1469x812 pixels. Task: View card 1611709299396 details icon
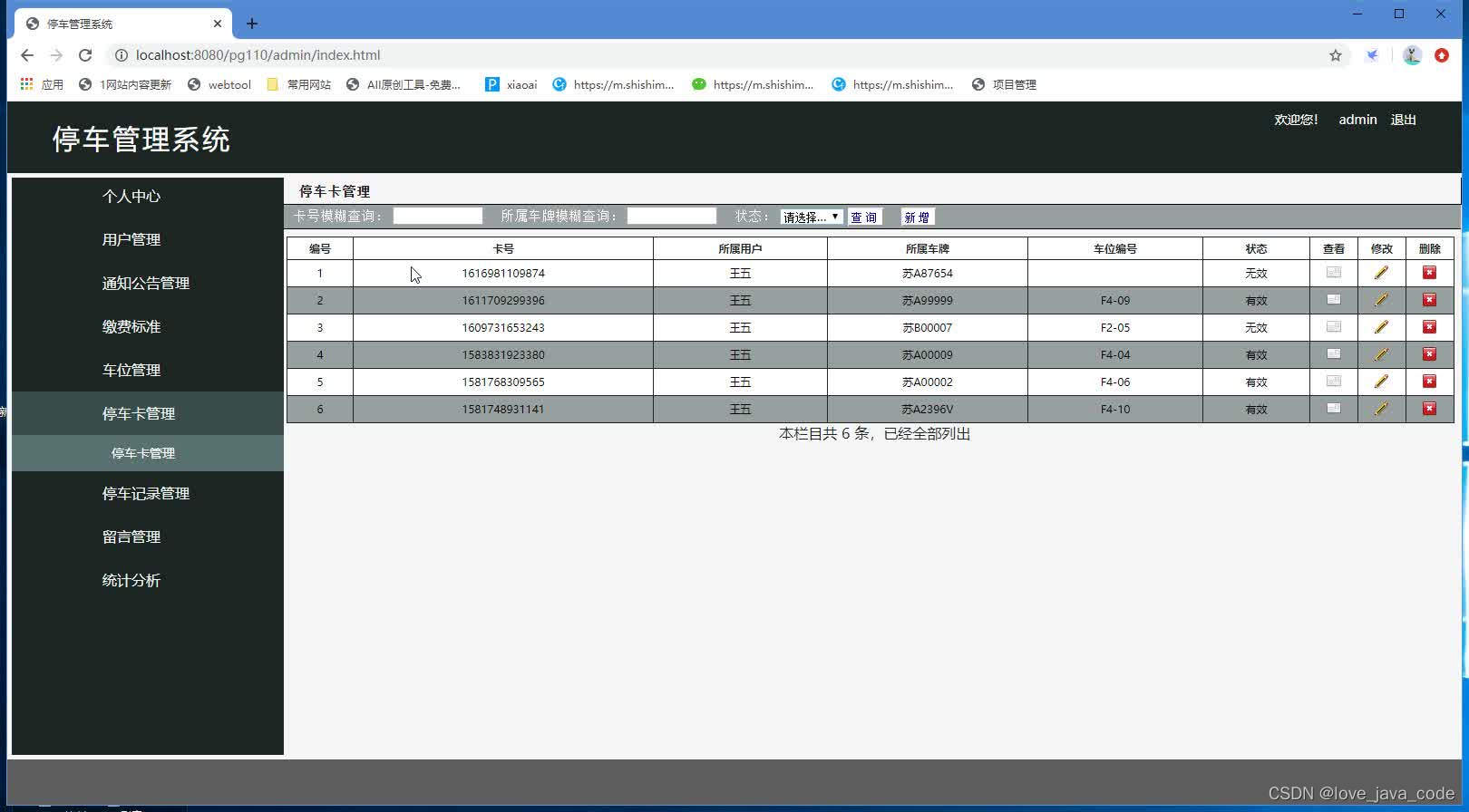pos(1333,299)
